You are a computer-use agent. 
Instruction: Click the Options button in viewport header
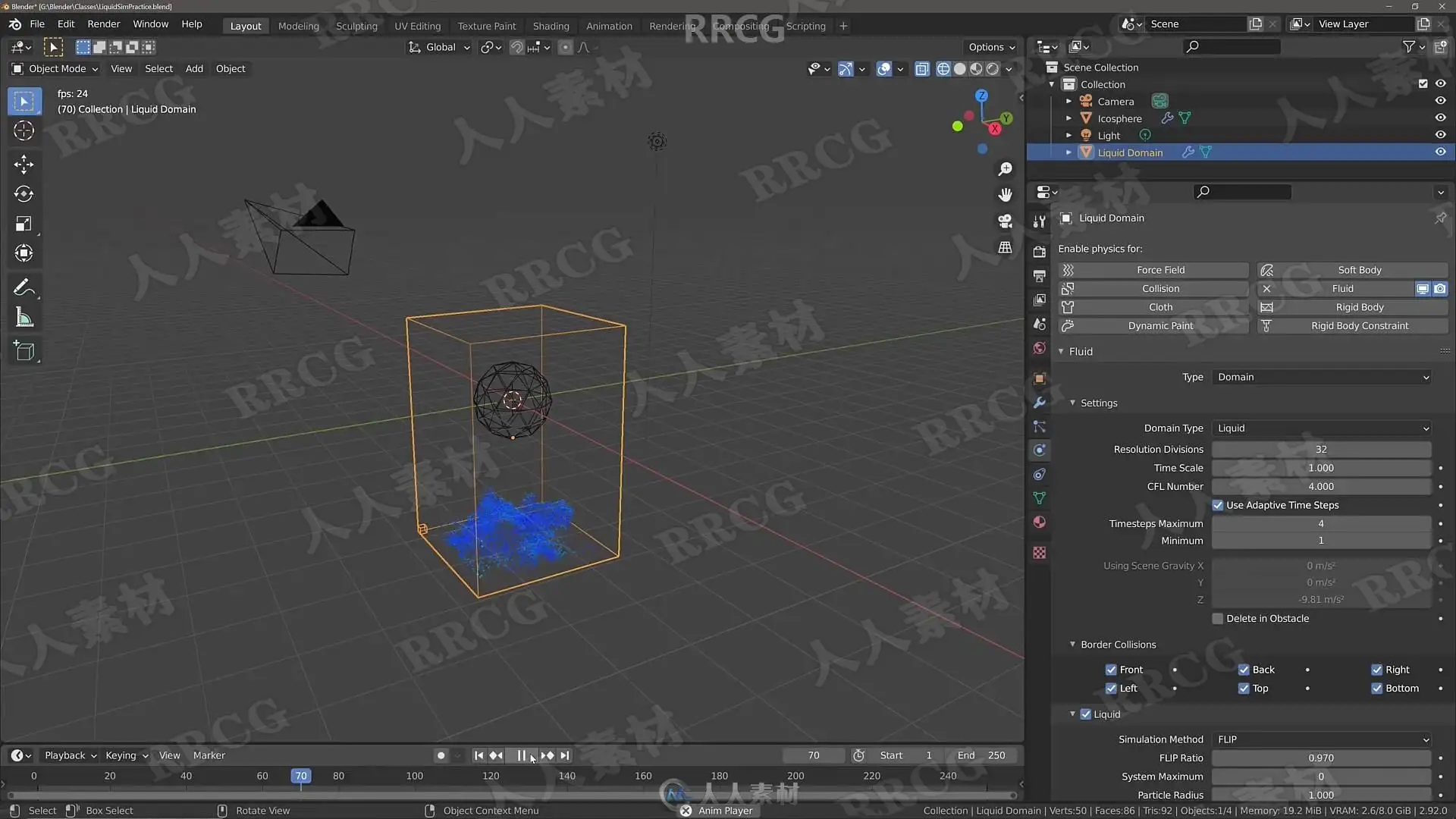[991, 47]
